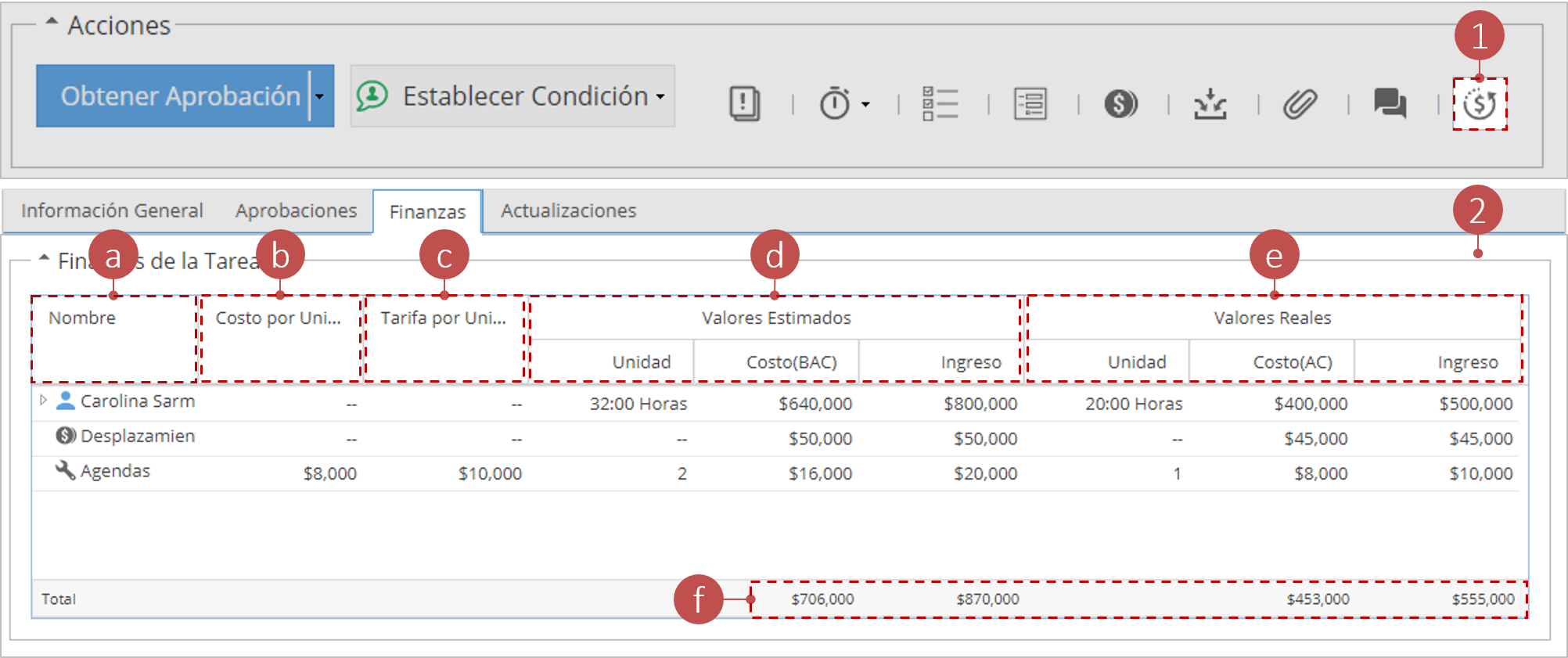Open the Obtener Aprobación dropdown arrow
The height and width of the screenshot is (658, 1568).
tap(321, 96)
